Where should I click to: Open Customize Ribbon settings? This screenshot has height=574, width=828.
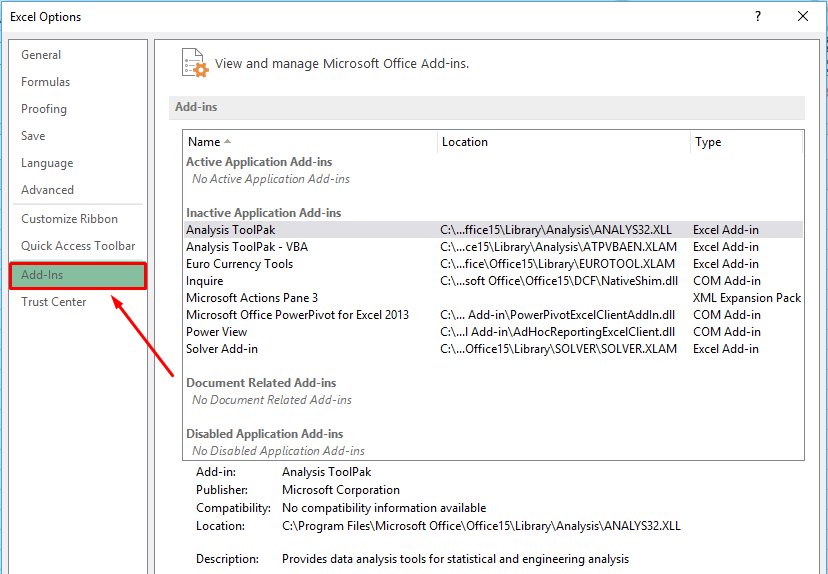(69, 219)
